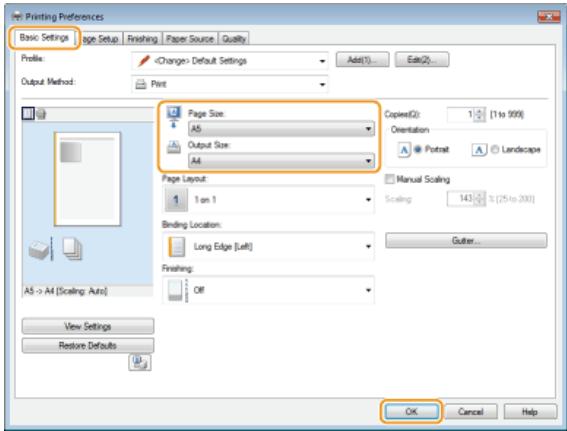Viewport: 567px width, 431px height.
Task: Click the stacked pages icon in preview
Action: coord(72,249)
